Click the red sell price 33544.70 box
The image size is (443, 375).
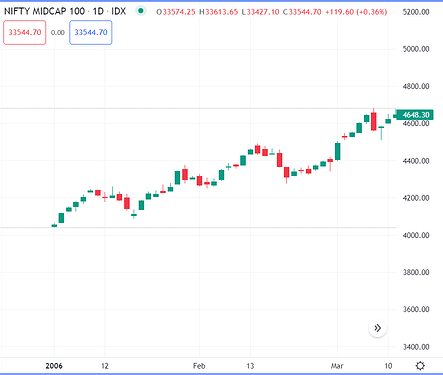pos(25,32)
